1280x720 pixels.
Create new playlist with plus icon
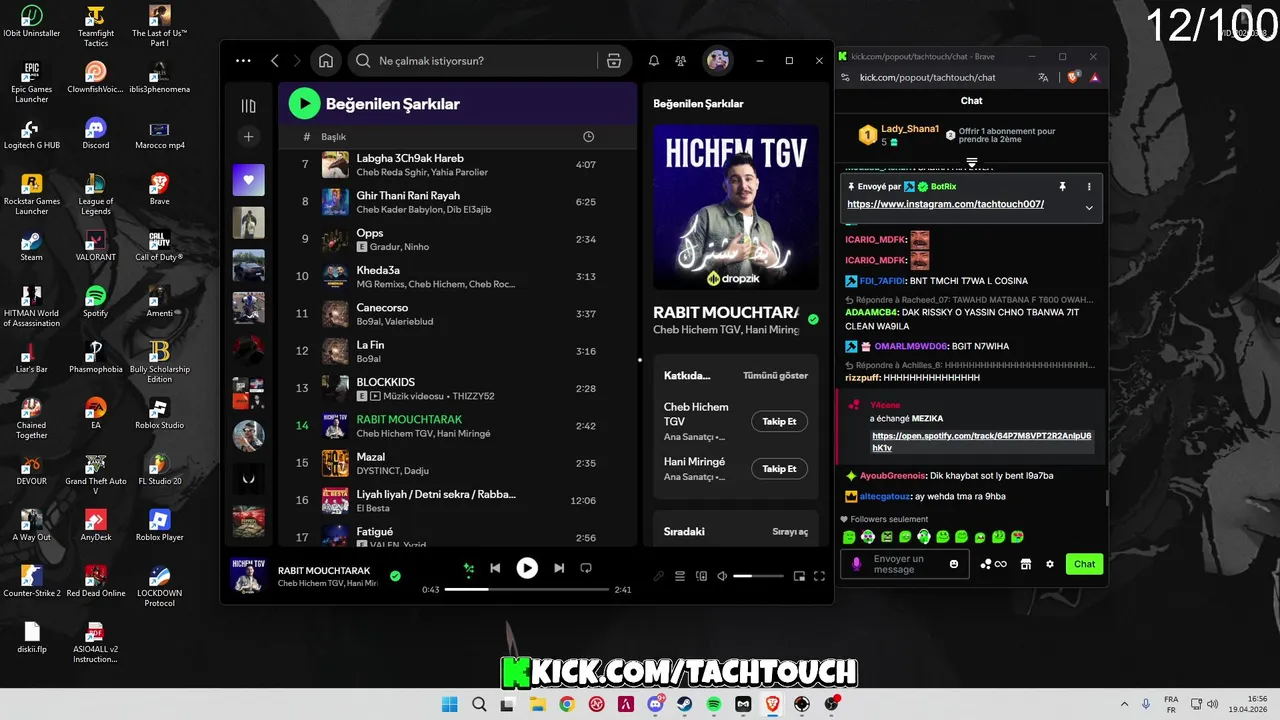coord(249,137)
